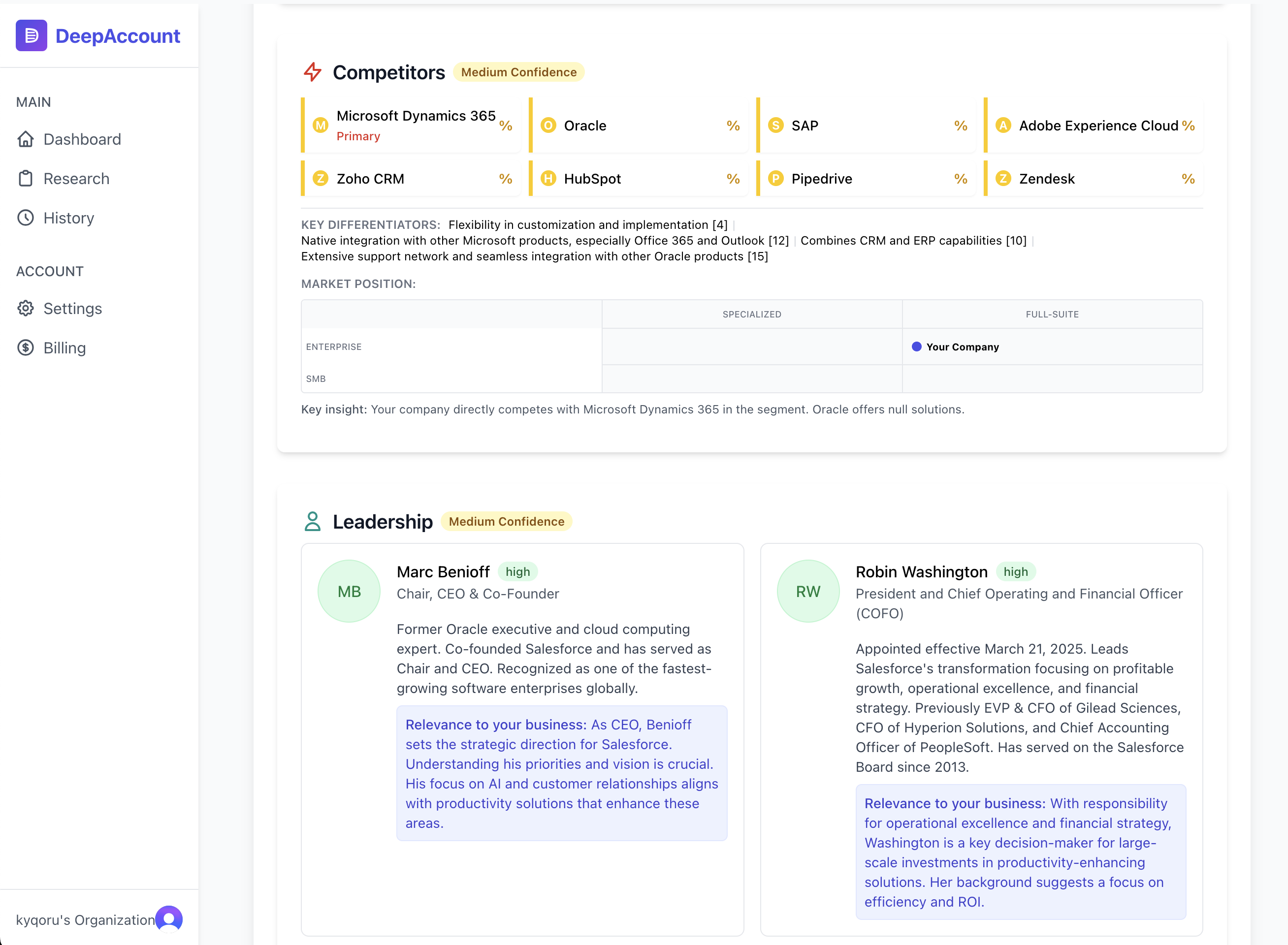
Task: Select the Pipedrive competitor card
Action: (866, 179)
